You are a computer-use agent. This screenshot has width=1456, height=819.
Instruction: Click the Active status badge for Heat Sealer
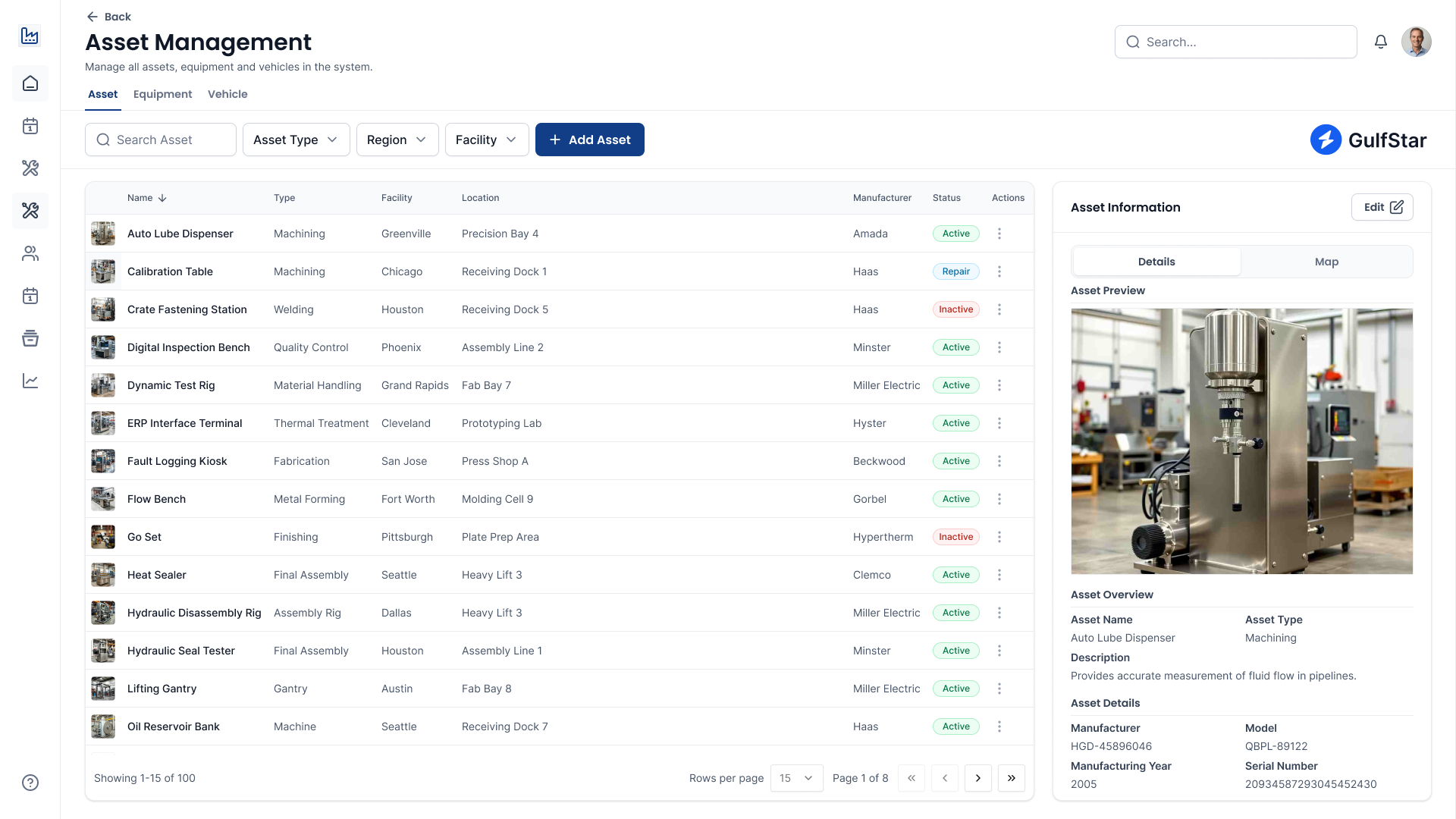(x=955, y=575)
